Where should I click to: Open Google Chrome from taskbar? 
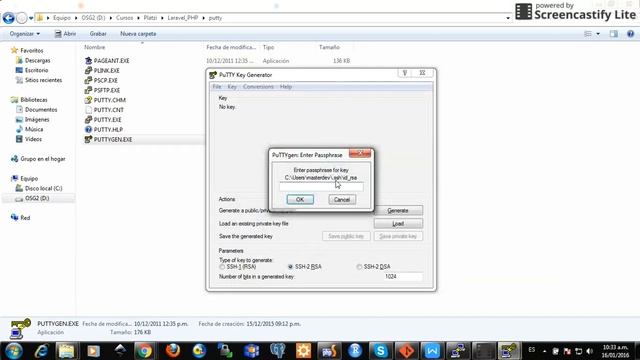coord(144,351)
